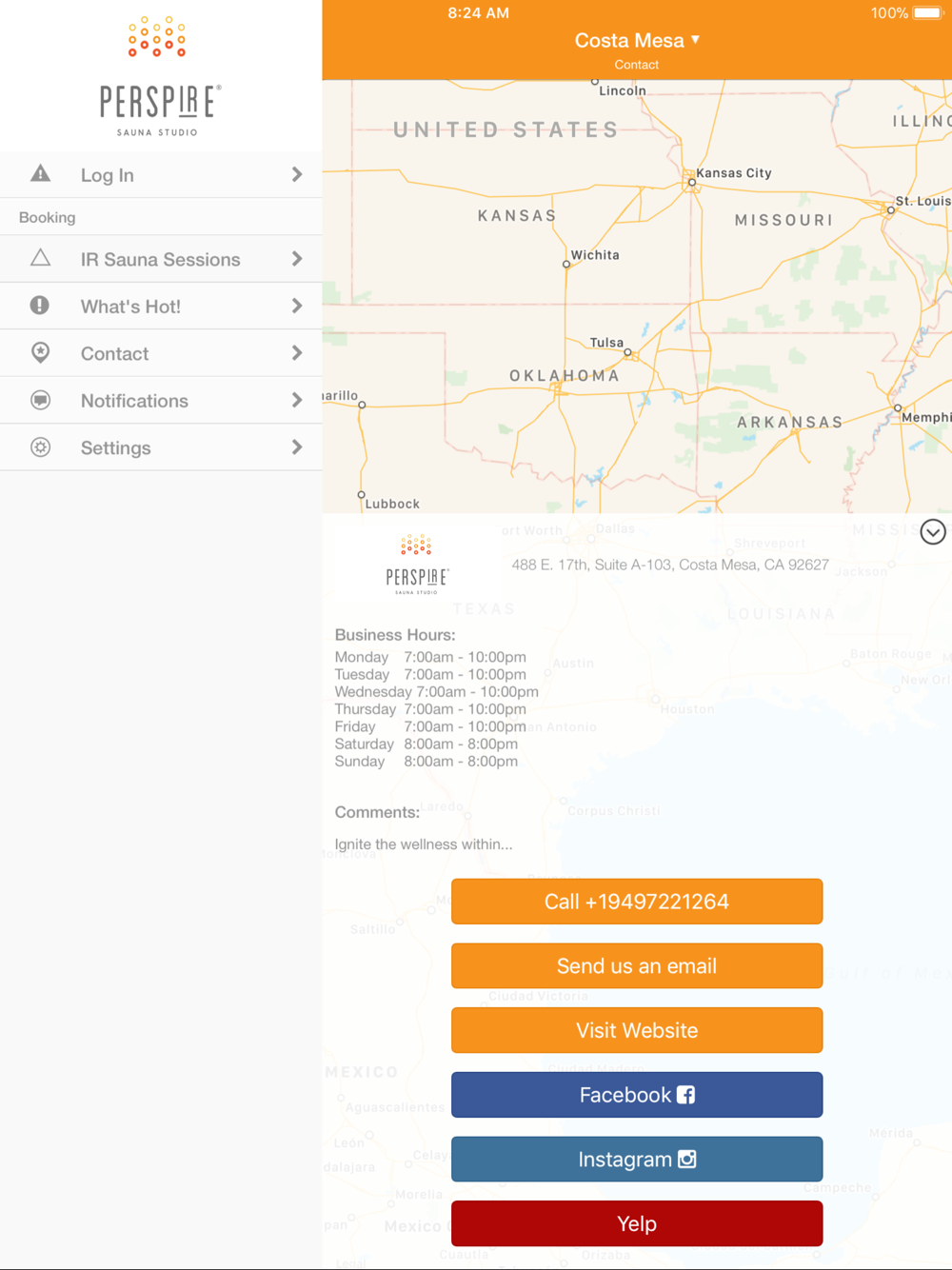The width and height of the screenshot is (952, 1270).
Task: Open the Facebook page button
Action: pos(637,1095)
